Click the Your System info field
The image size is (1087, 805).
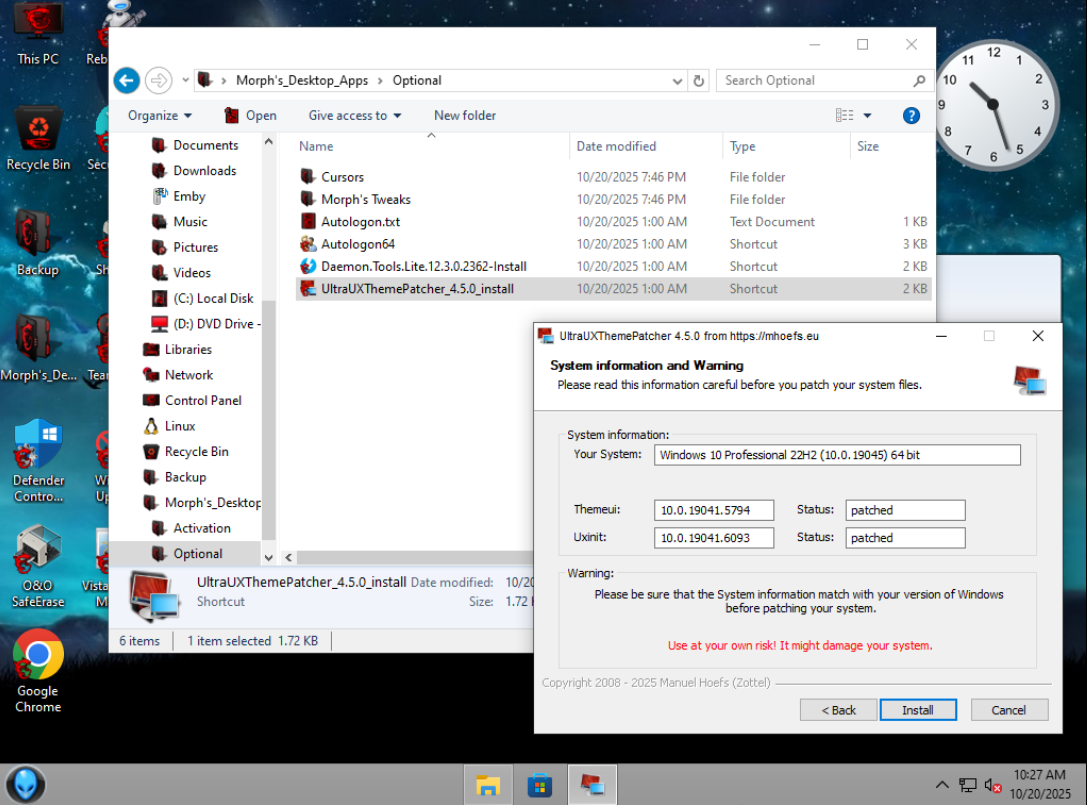click(x=837, y=455)
